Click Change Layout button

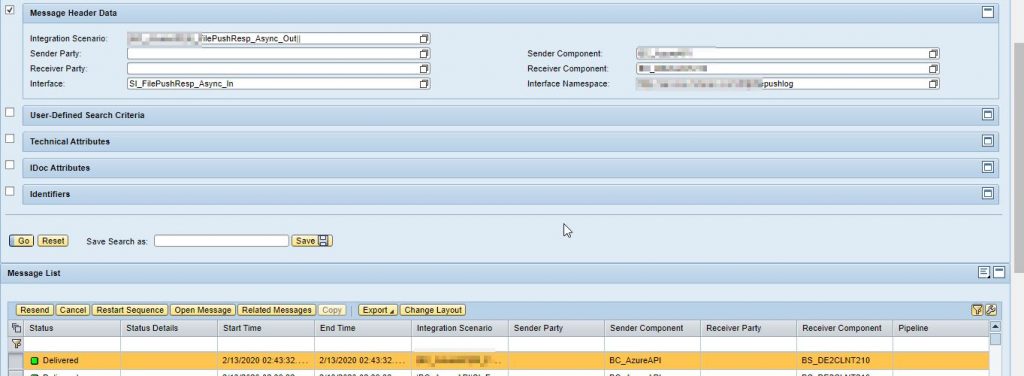(432, 310)
